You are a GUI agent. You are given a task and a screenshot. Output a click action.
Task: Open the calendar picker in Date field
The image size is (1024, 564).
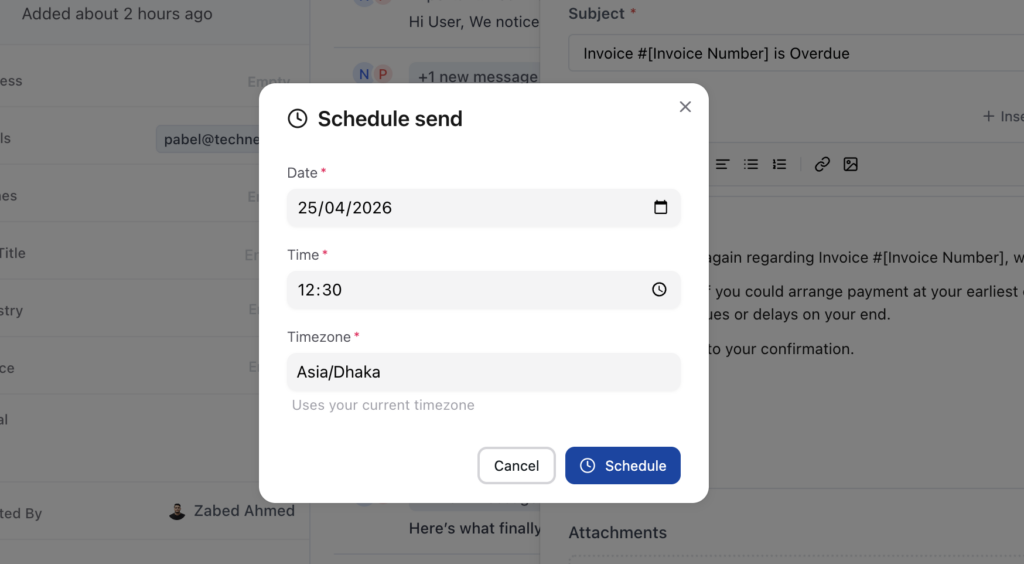pos(660,208)
